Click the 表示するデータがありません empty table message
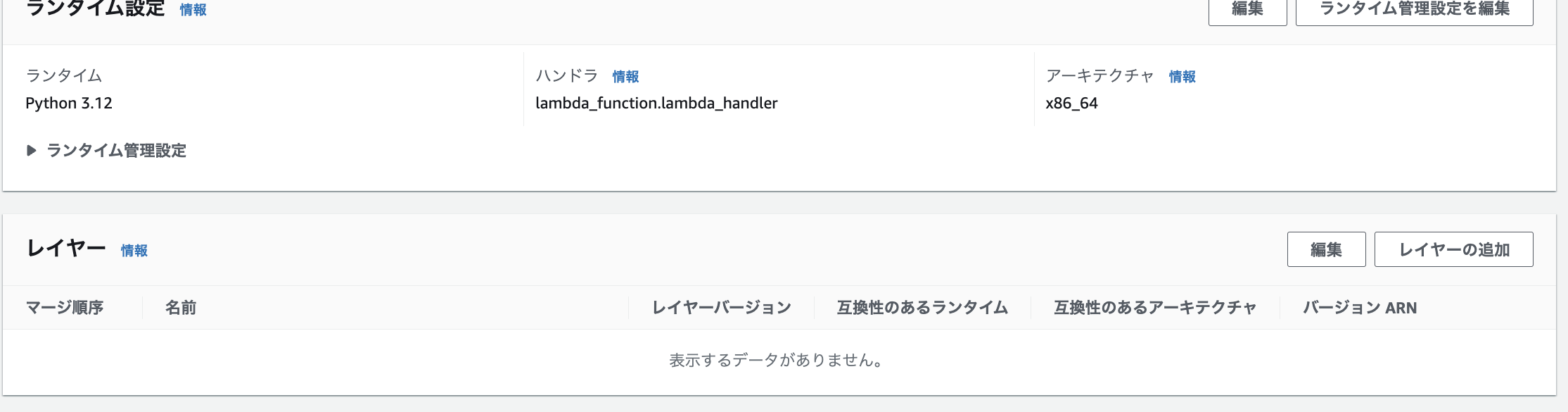The height and width of the screenshot is (412, 1568). 776,361
